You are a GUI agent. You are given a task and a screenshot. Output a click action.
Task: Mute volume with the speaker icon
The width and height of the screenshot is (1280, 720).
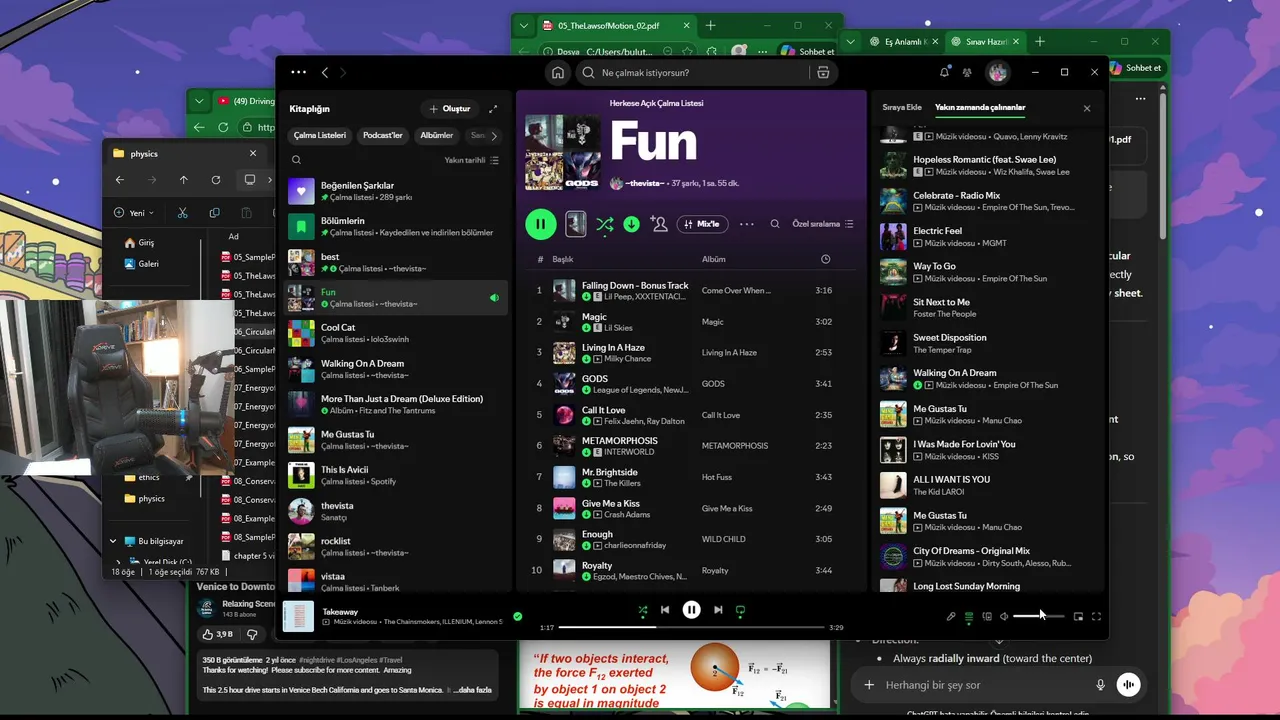click(x=1004, y=617)
